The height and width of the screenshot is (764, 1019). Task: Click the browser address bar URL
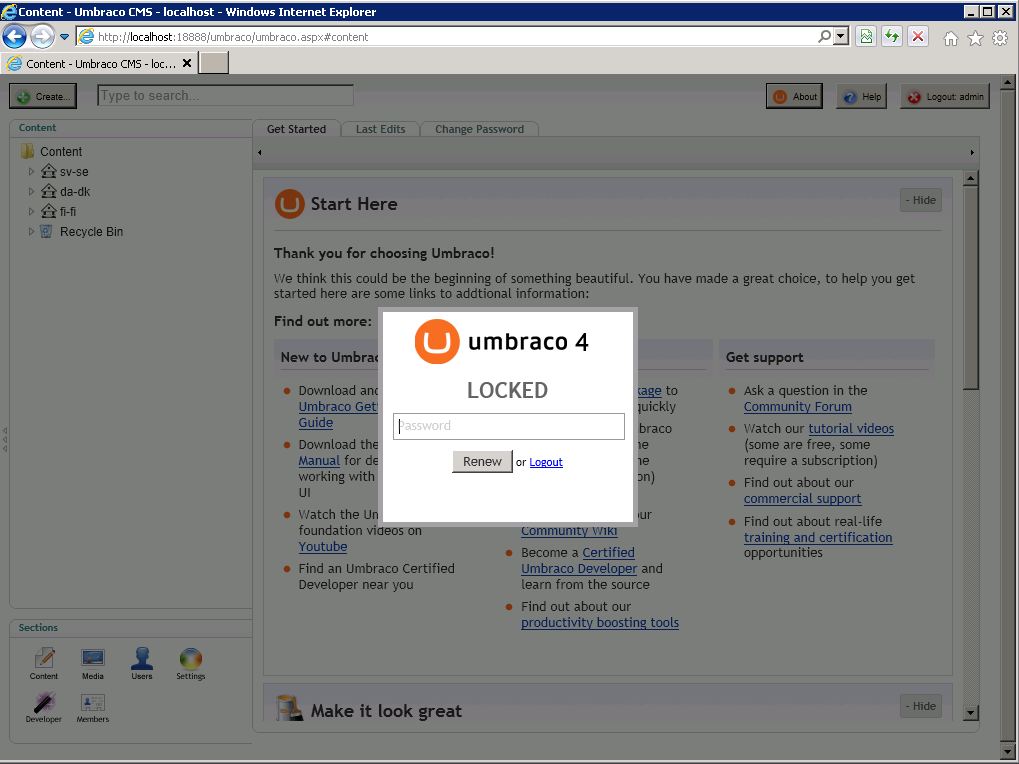tap(455, 37)
